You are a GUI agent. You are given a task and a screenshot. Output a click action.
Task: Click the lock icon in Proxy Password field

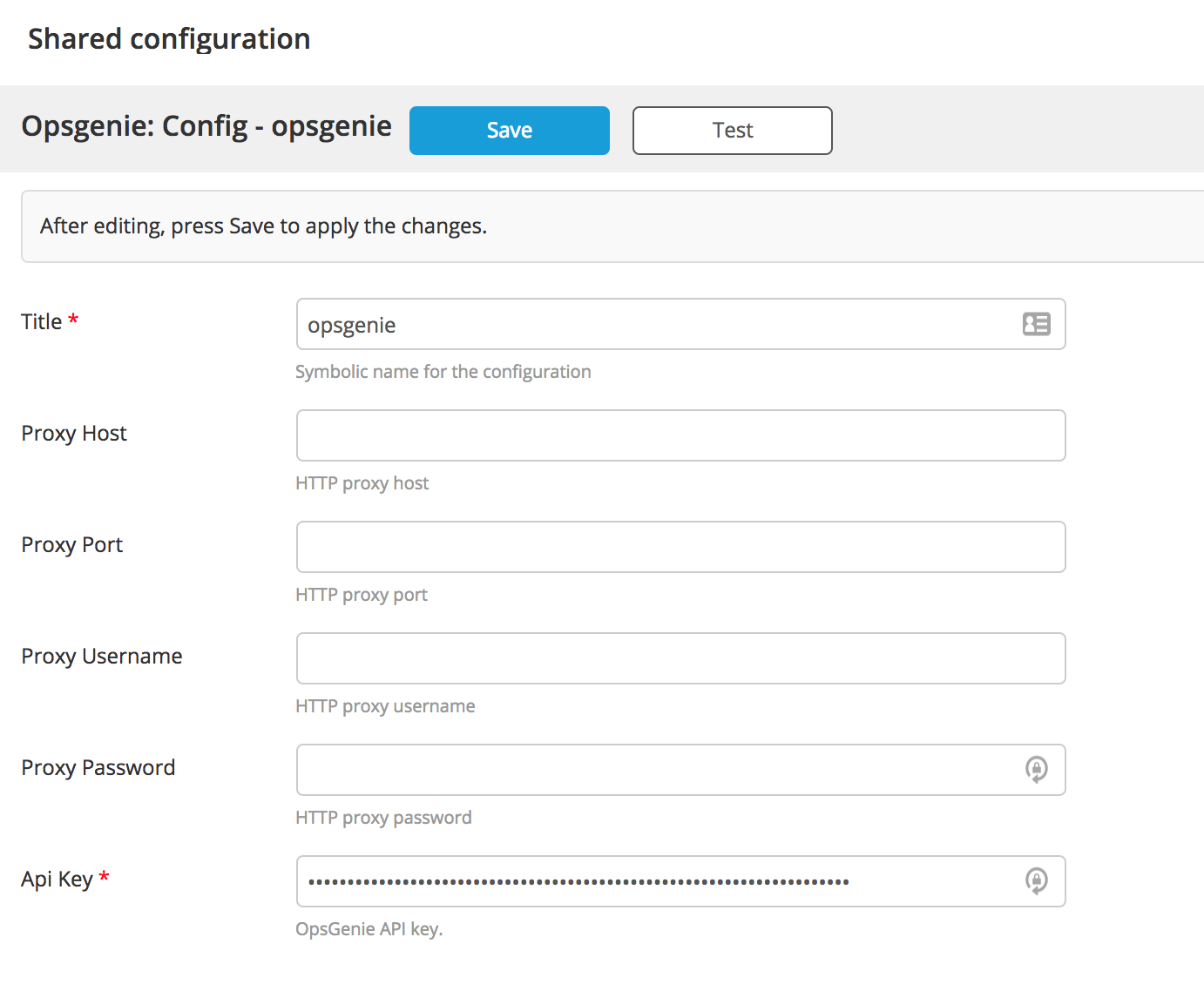1036,769
